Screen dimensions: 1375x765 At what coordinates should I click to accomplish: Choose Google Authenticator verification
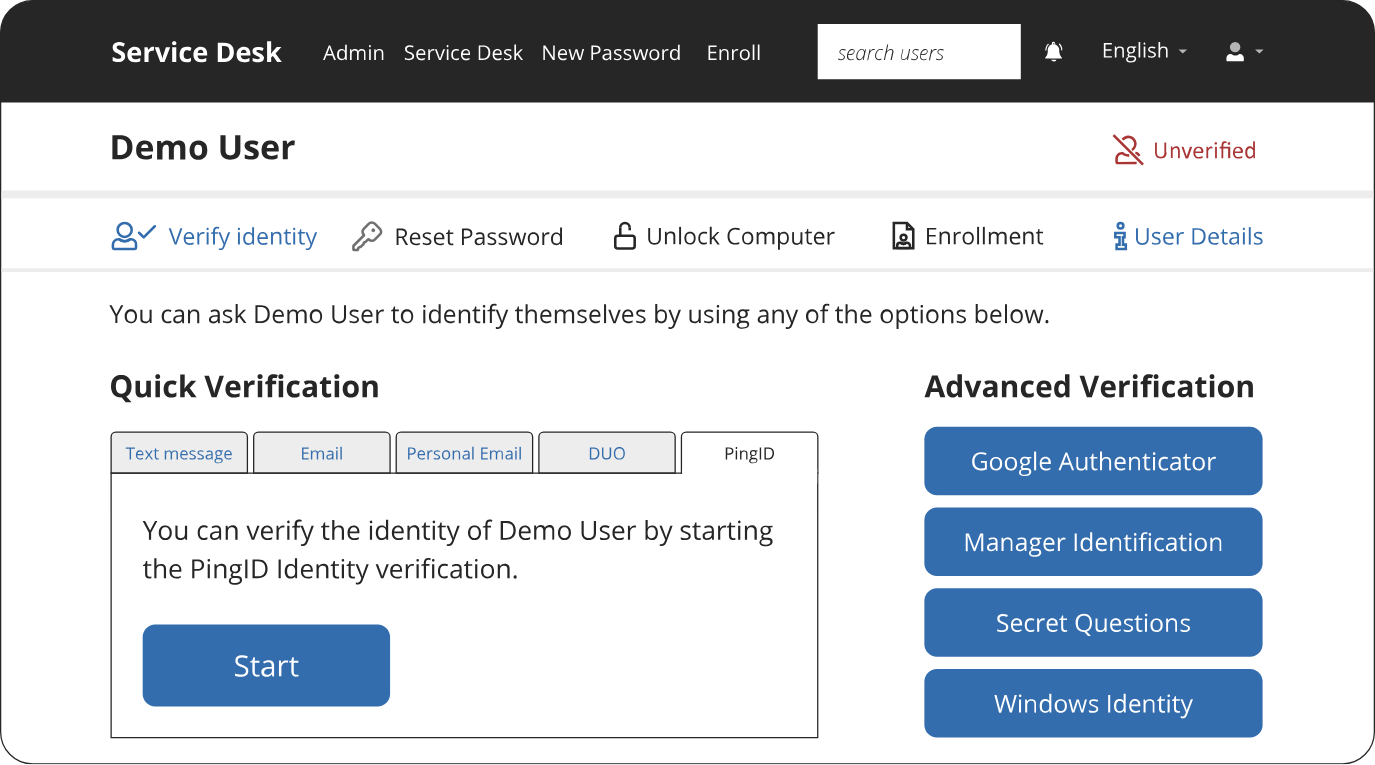point(1093,461)
